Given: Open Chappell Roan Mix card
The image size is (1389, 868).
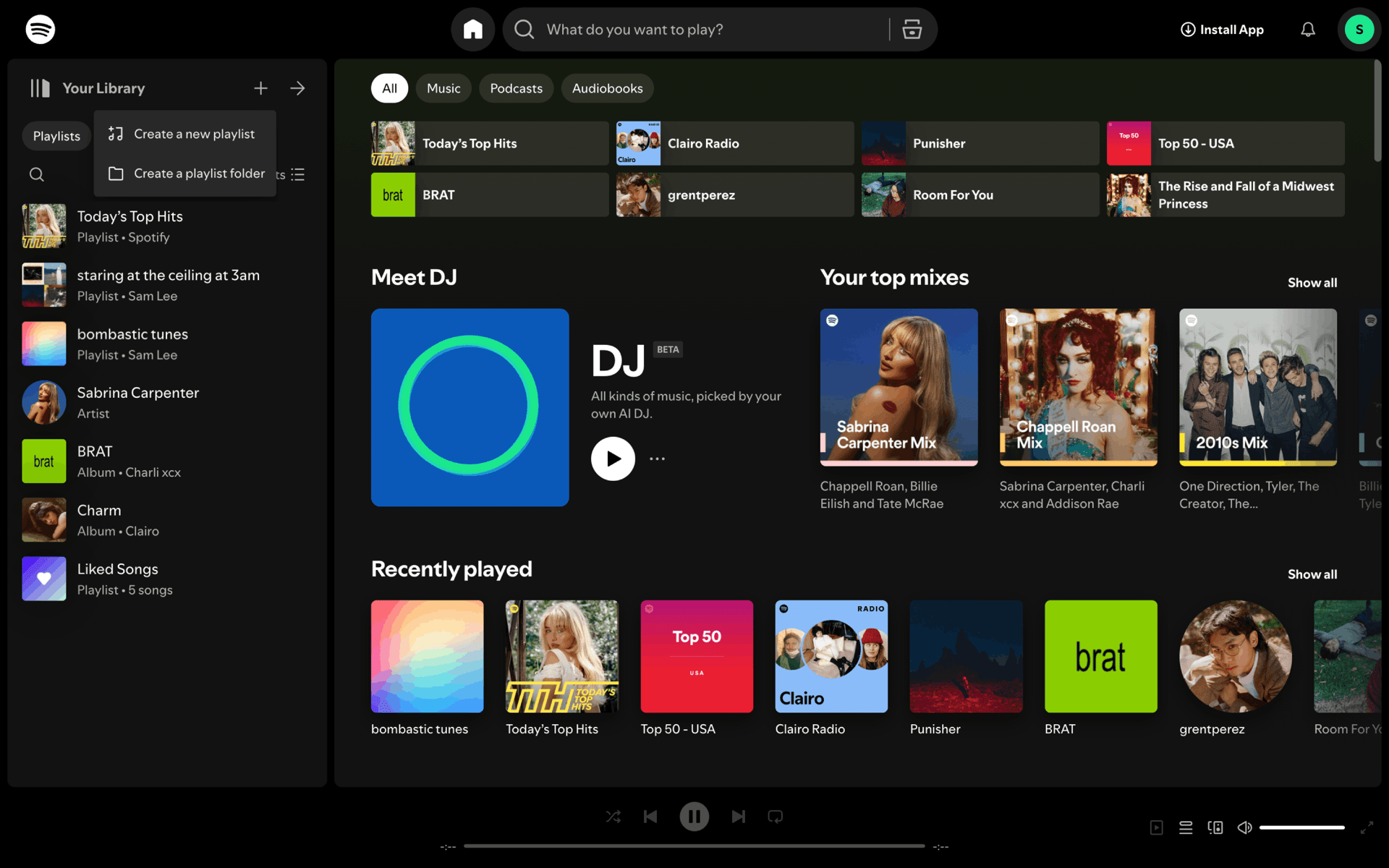Looking at the screenshot, I should tap(1079, 411).
